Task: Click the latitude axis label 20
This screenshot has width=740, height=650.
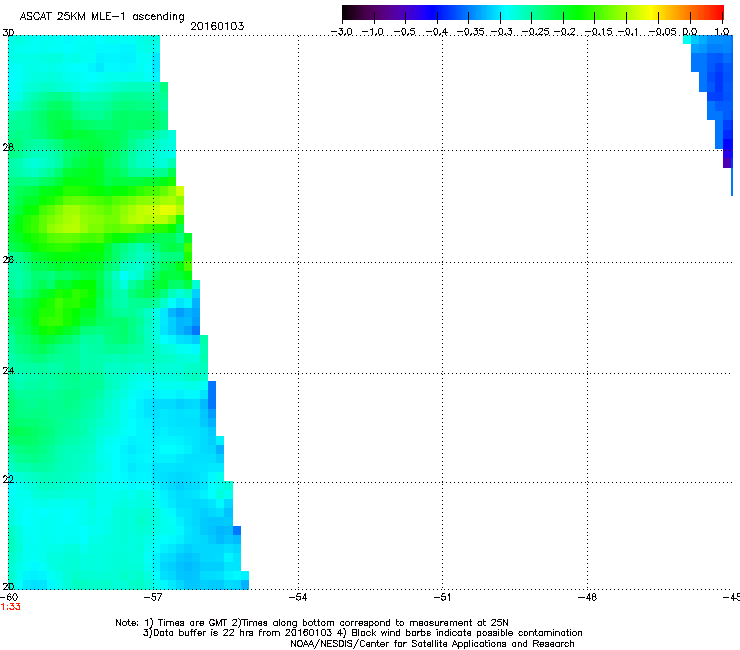Action: click(8, 587)
